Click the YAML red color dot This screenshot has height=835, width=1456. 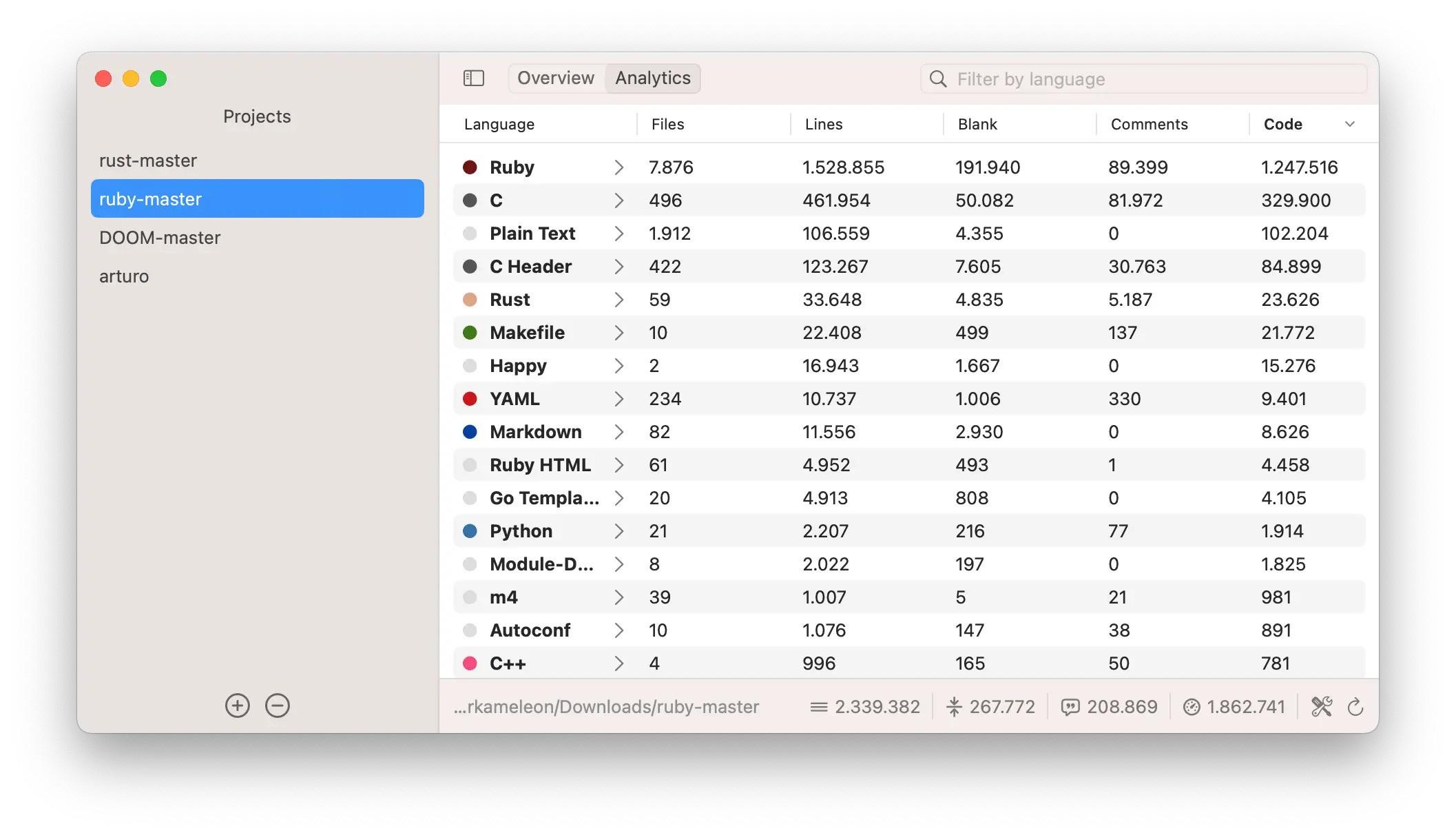pyautogui.click(x=470, y=399)
